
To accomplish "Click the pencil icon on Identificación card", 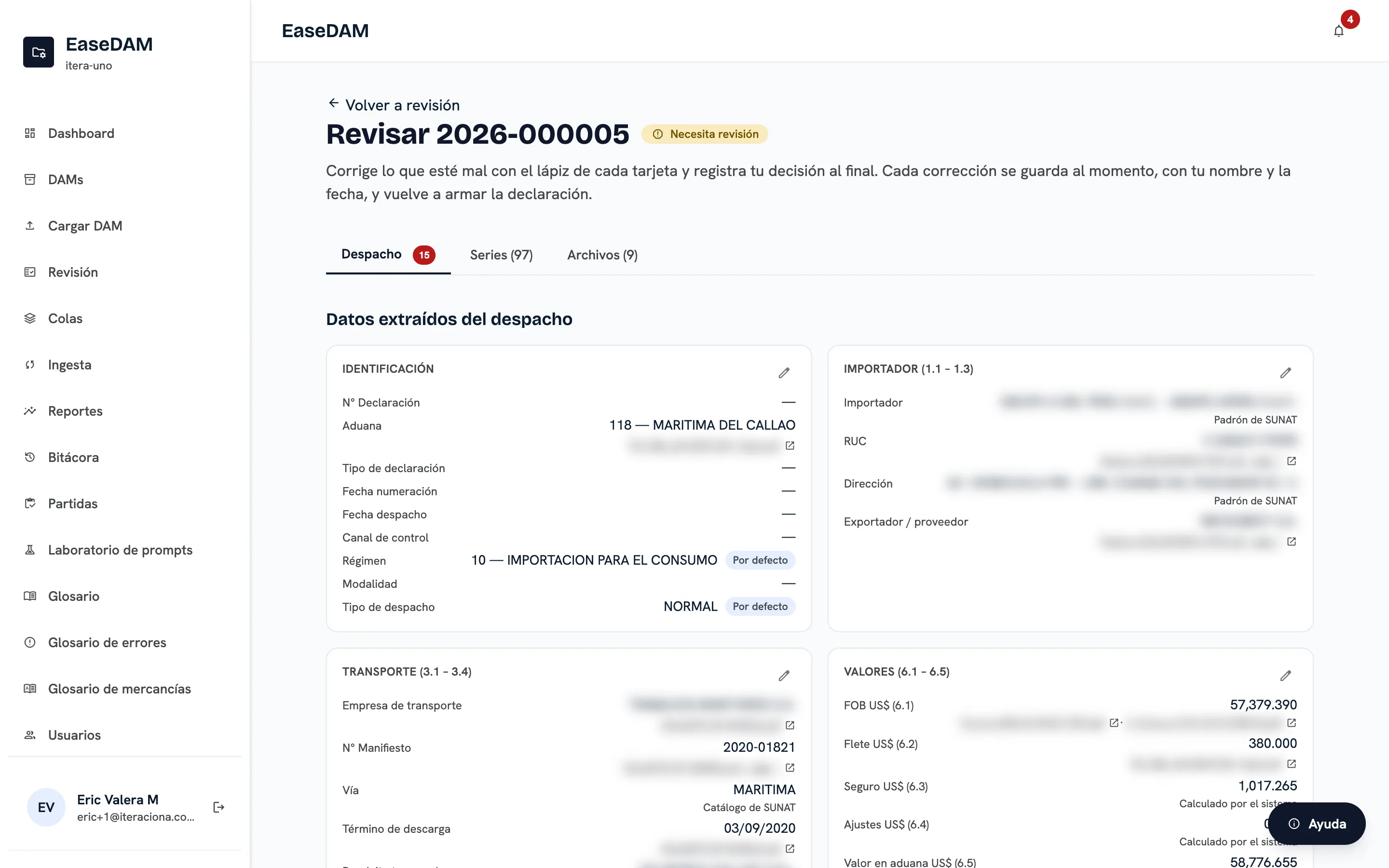I will point(784,373).
